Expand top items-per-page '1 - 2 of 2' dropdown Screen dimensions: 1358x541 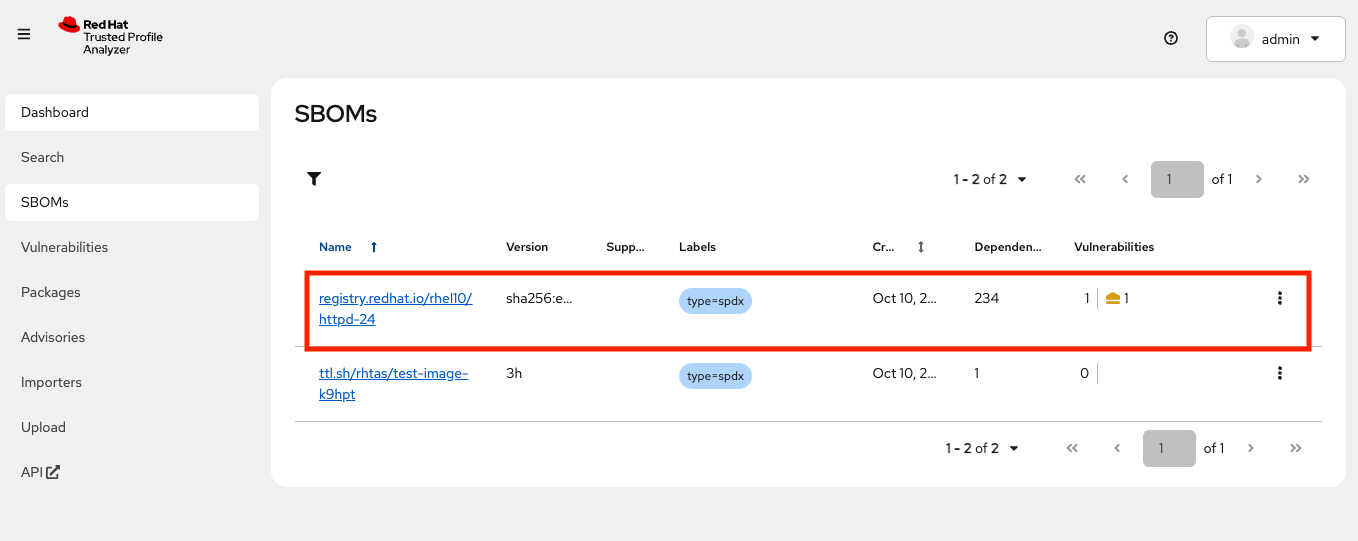(x=990, y=179)
